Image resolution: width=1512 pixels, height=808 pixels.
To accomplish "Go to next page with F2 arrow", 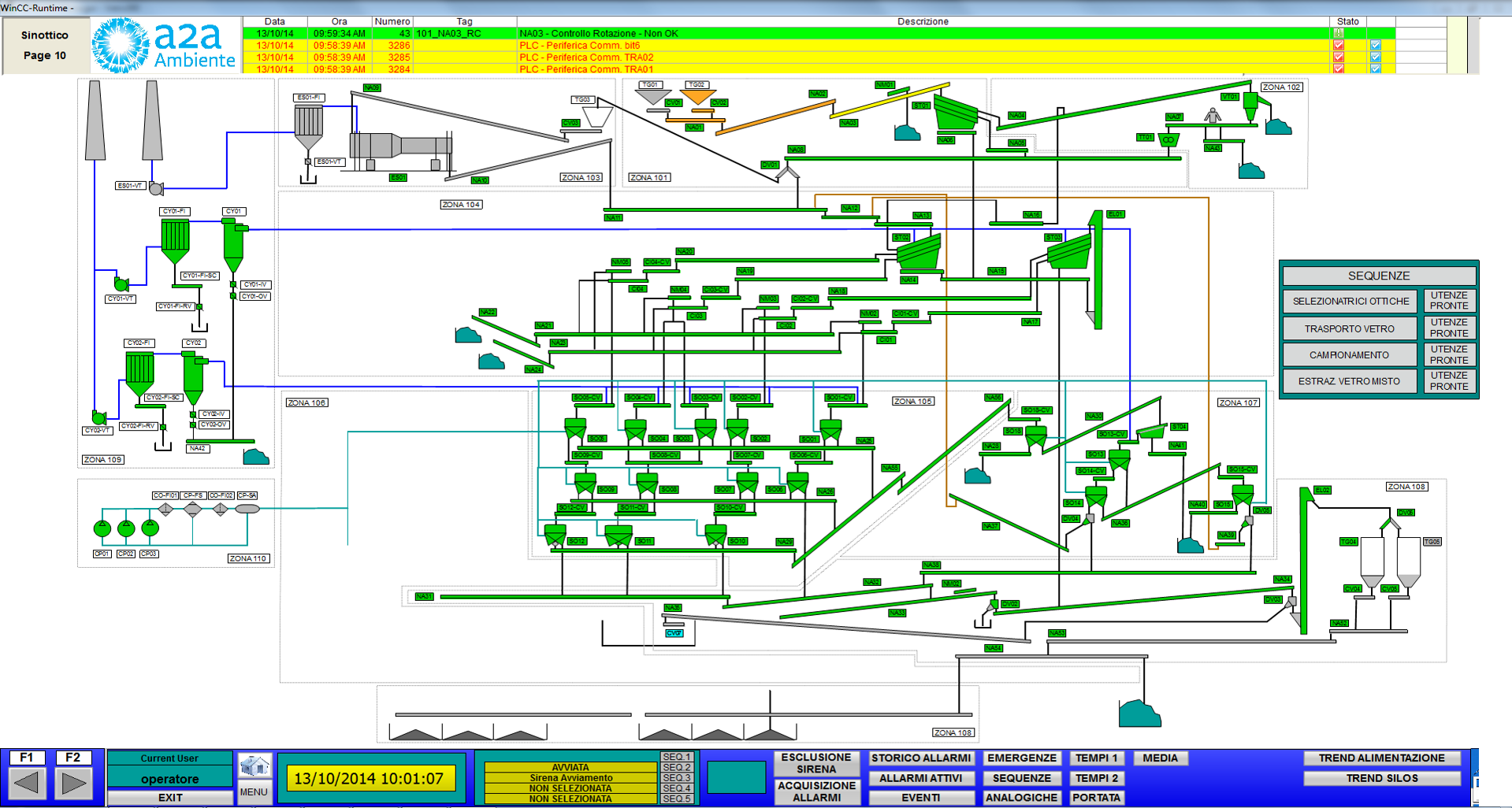I will (x=73, y=783).
